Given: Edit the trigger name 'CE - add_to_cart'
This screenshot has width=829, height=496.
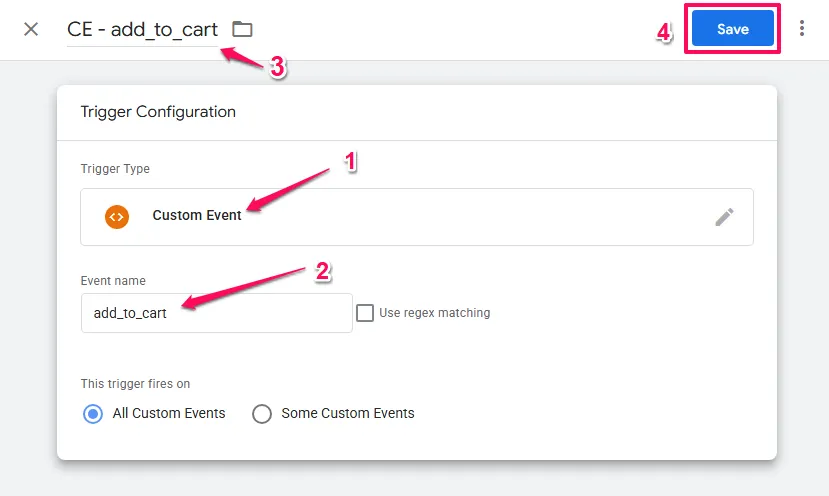Looking at the screenshot, I should tap(142, 30).
